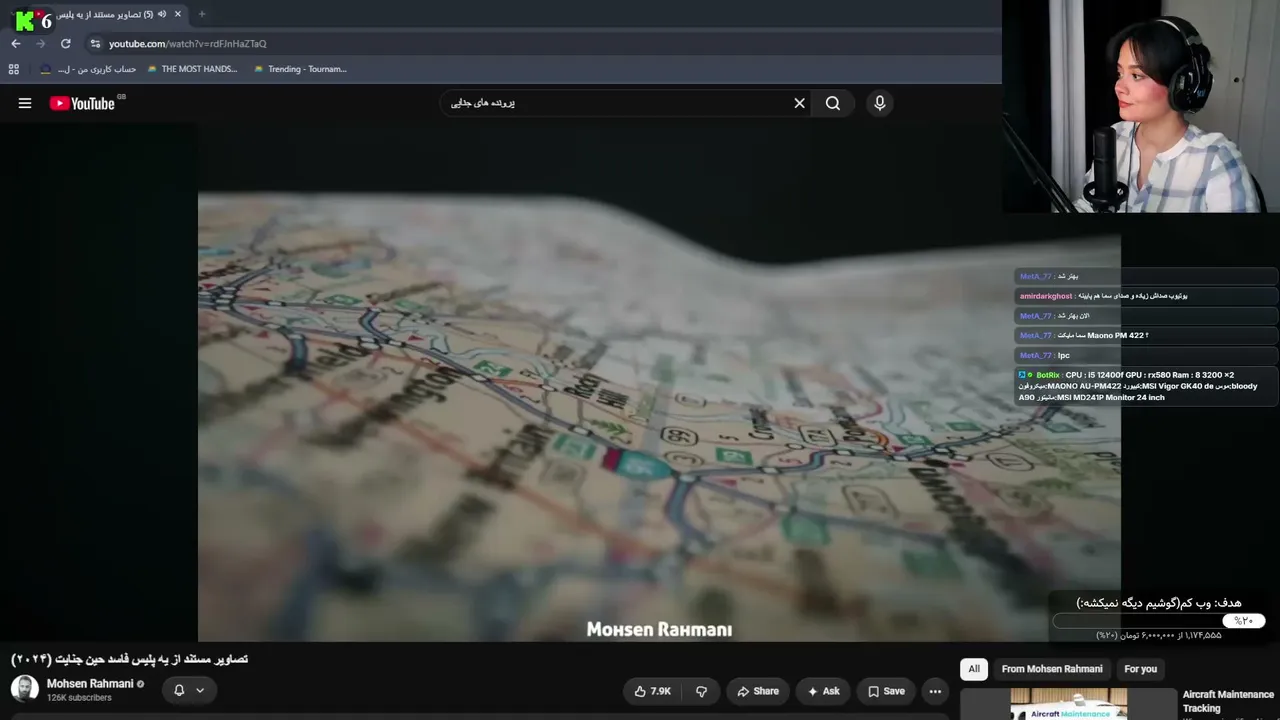
Task: Click the amirdarkghost chat message
Action: 1146,296
